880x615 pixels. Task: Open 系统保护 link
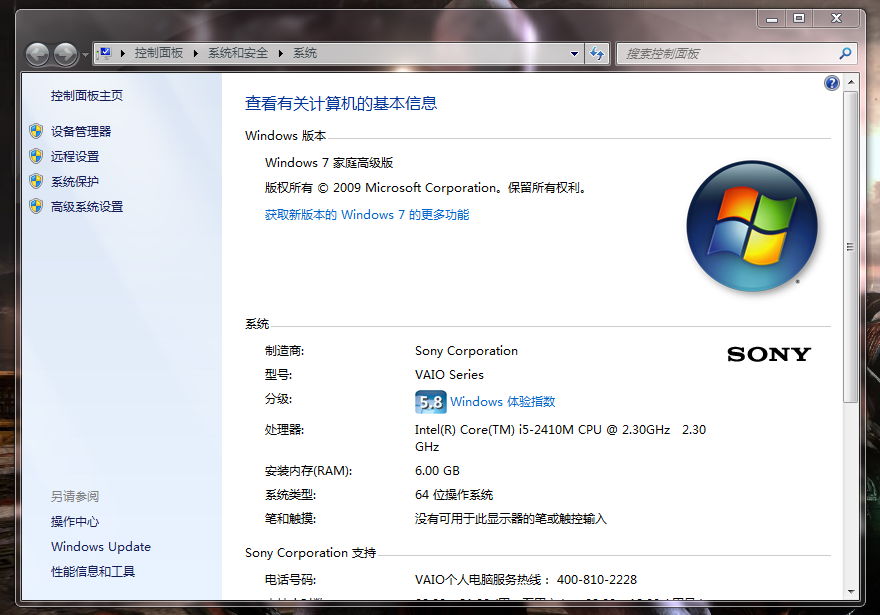tap(75, 182)
